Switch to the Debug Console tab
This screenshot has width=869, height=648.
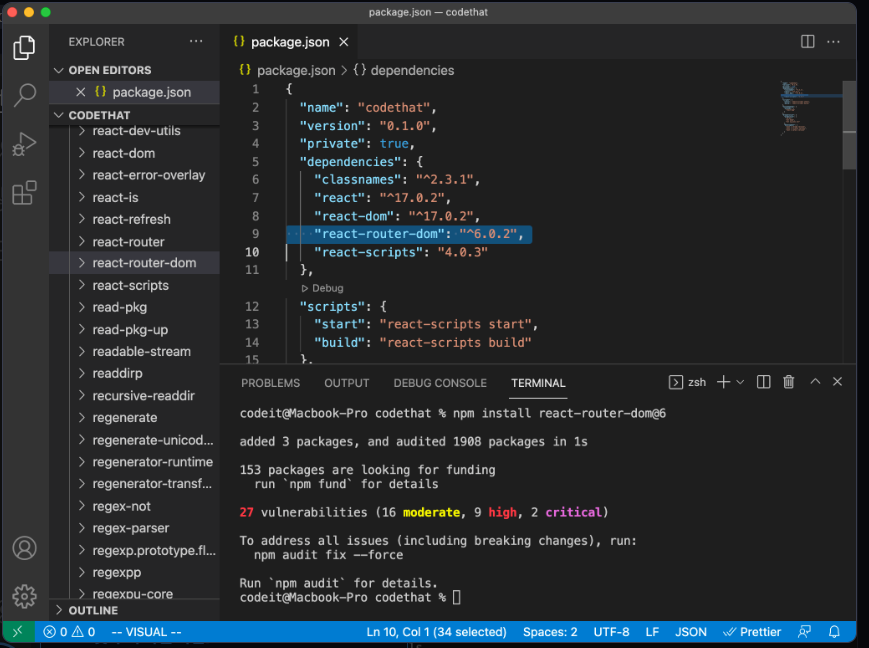click(x=440, y=383)
